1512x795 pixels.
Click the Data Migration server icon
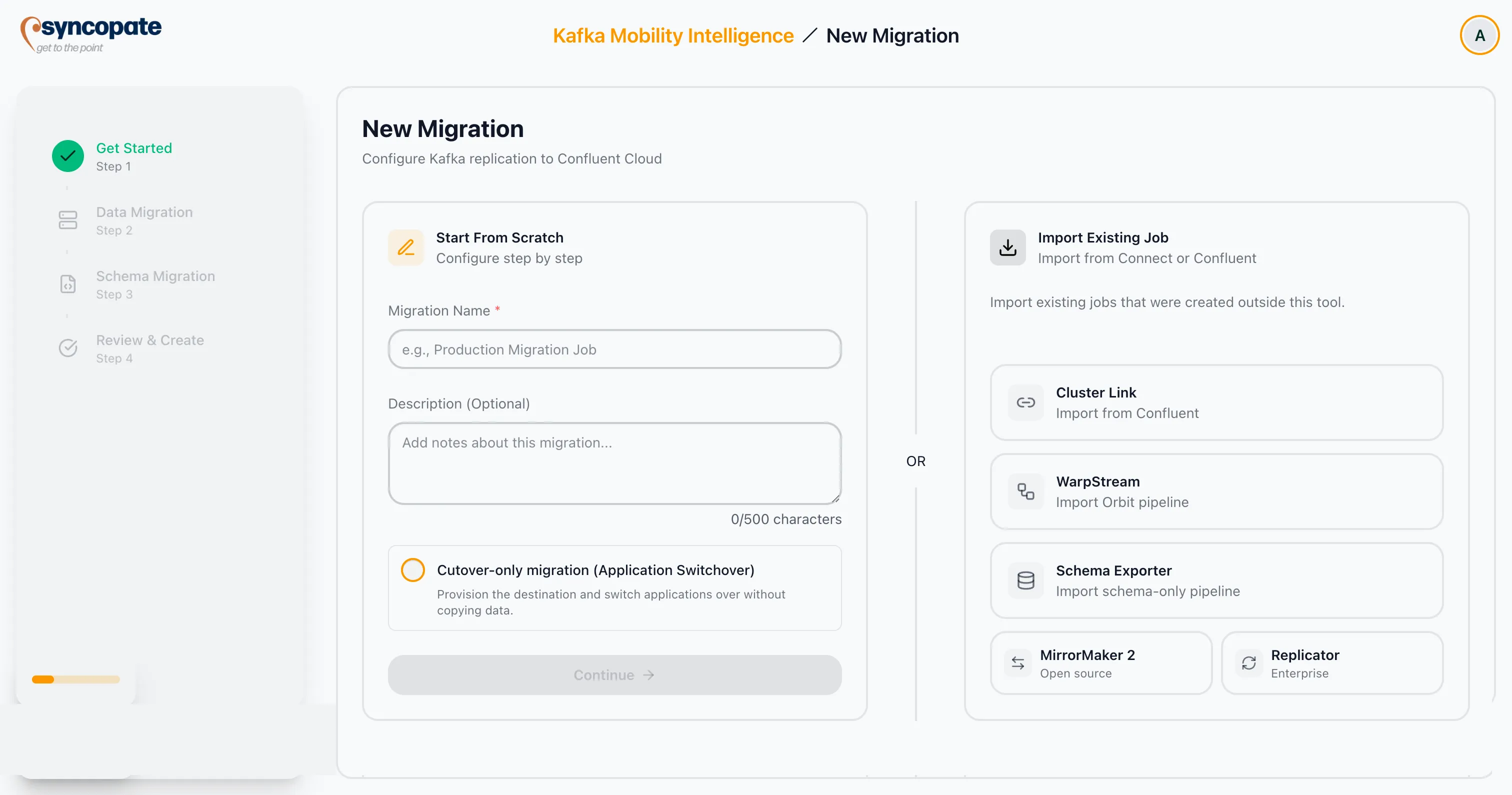click(68, 220)
